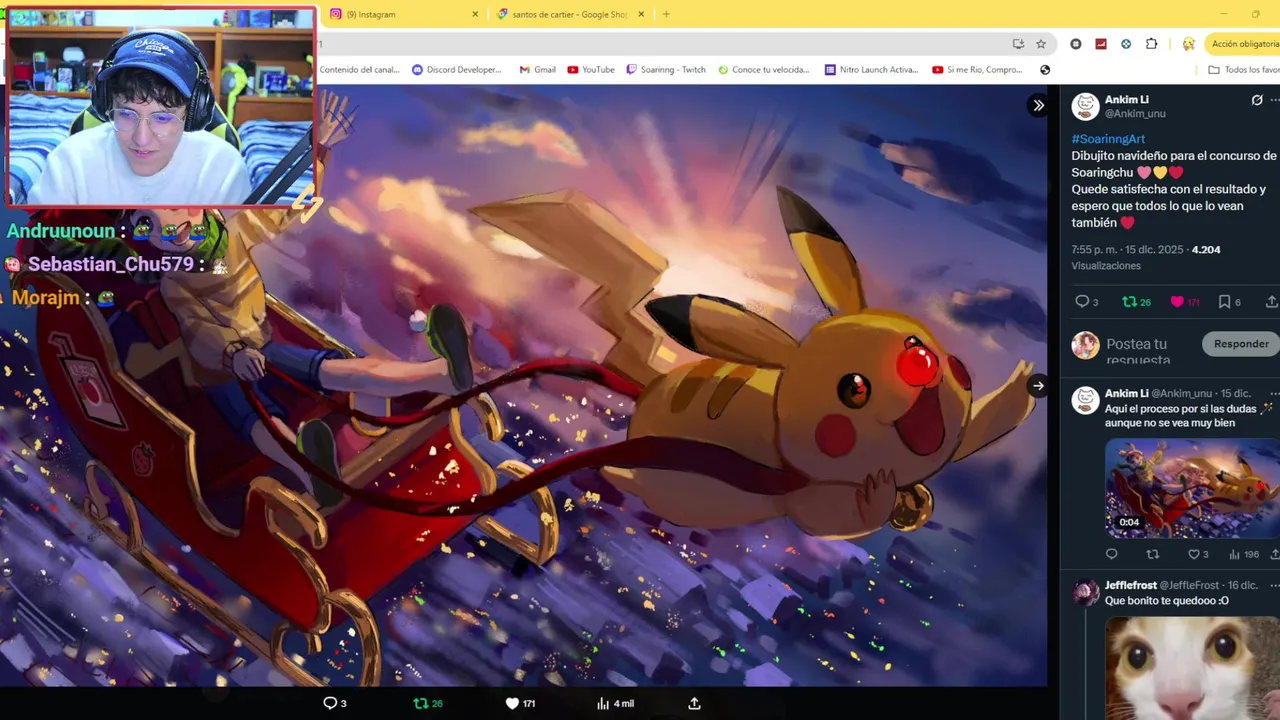1280x720 pixels.
Task: Open Todos los favoritos folder
Action: (1244, 70)
